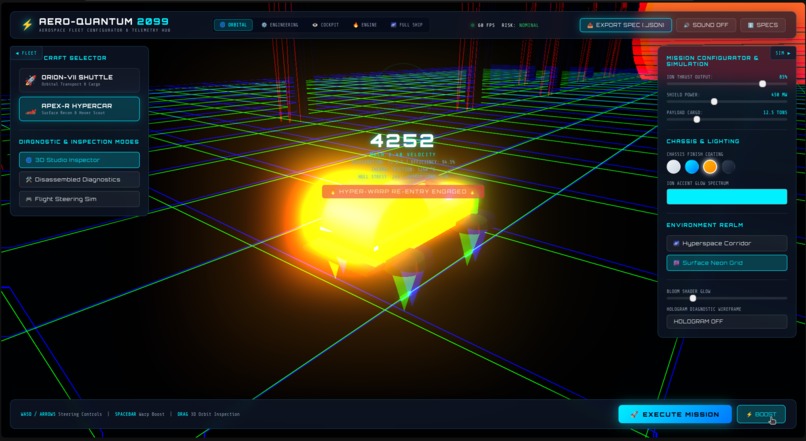Image resolution: width=806 pixels, height=441 pixels.
Task: Pick the orange chassis finish swatch
Action: coord(710,167)
